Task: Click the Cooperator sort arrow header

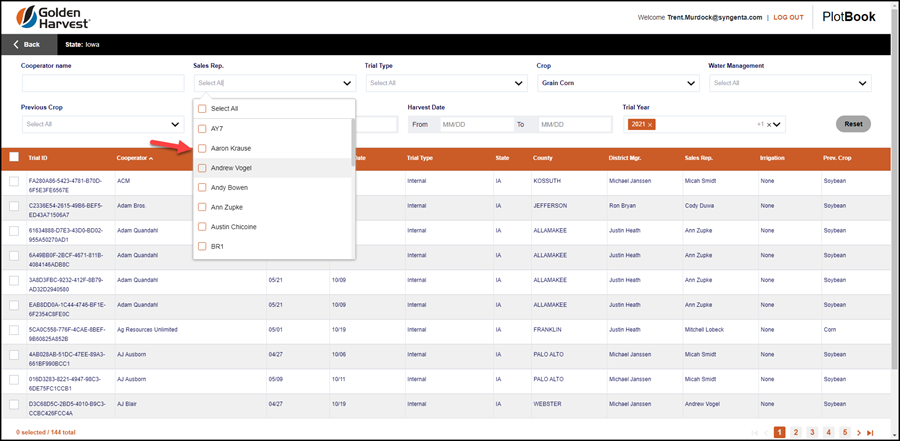Action: [x=134, y=157]
